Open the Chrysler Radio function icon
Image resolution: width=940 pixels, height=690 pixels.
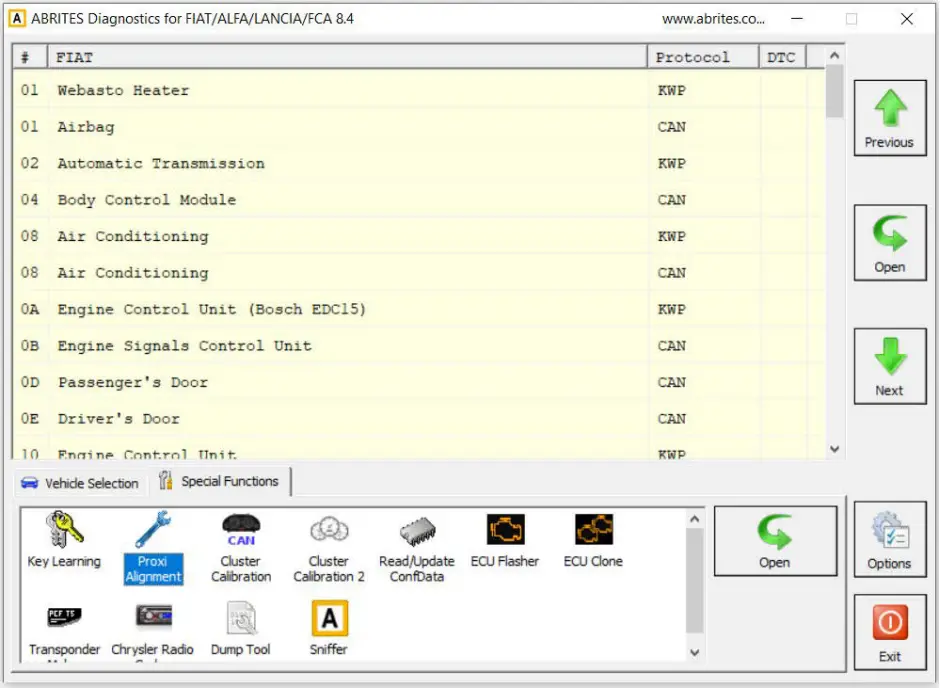coord(153,616)
